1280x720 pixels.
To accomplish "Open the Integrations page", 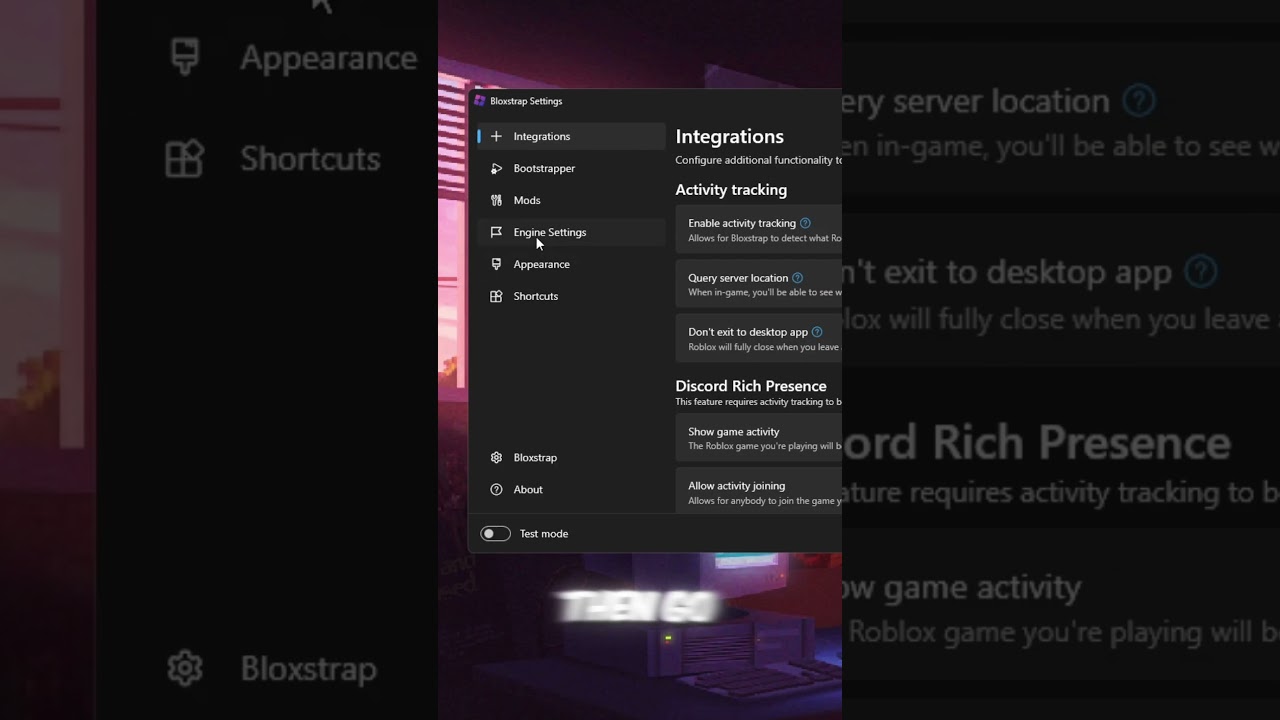I will [571, 136].
